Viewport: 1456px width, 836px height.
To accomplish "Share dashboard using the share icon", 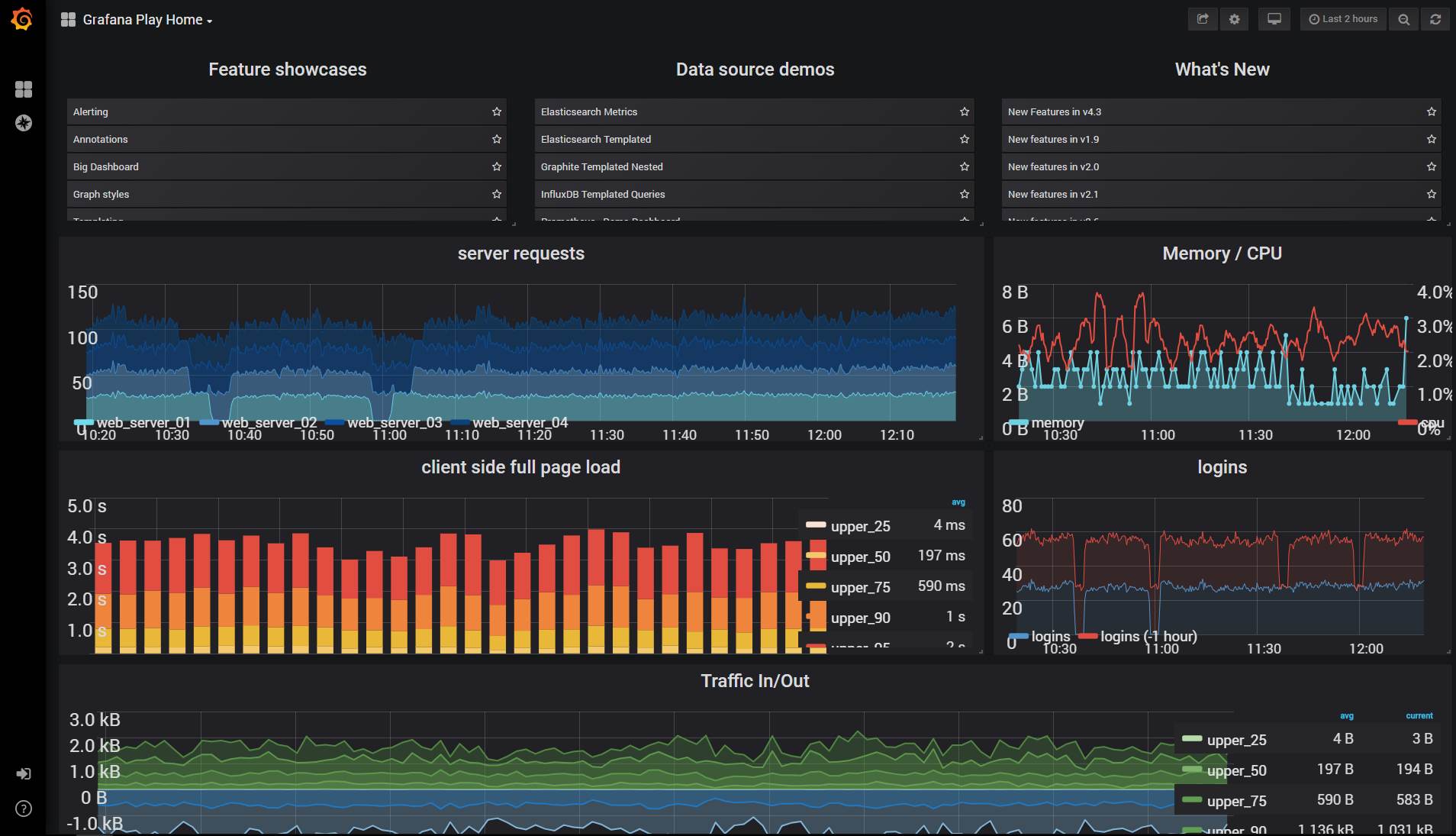I will click(1203, 19).
